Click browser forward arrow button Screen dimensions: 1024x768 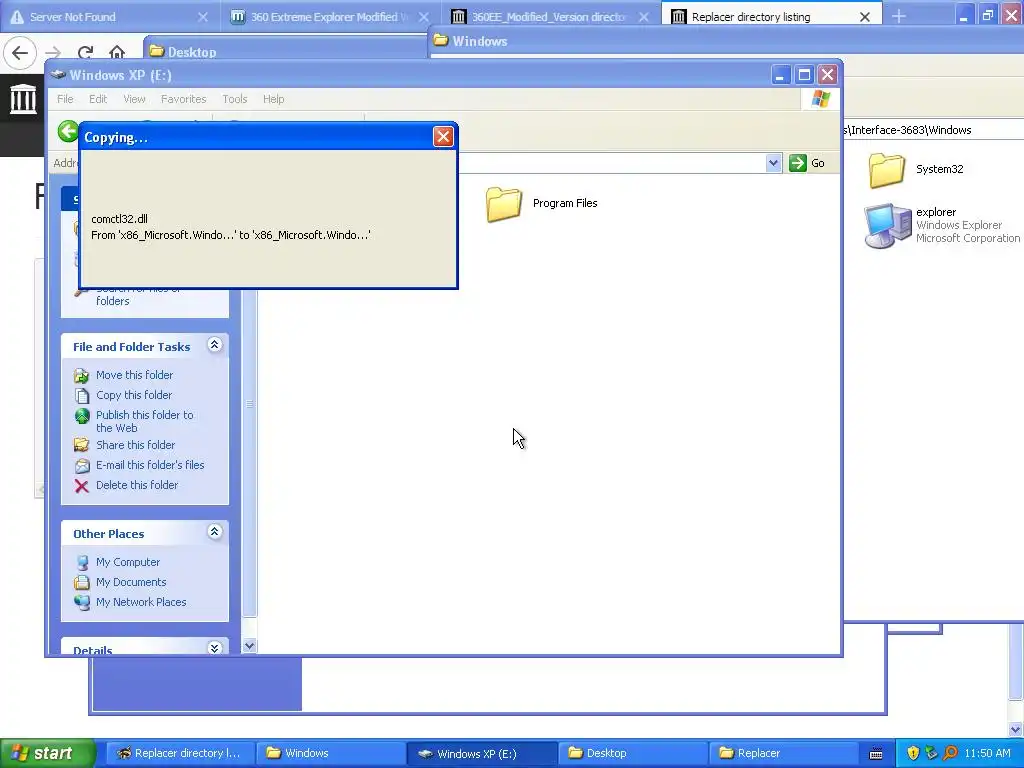point(53,52)
